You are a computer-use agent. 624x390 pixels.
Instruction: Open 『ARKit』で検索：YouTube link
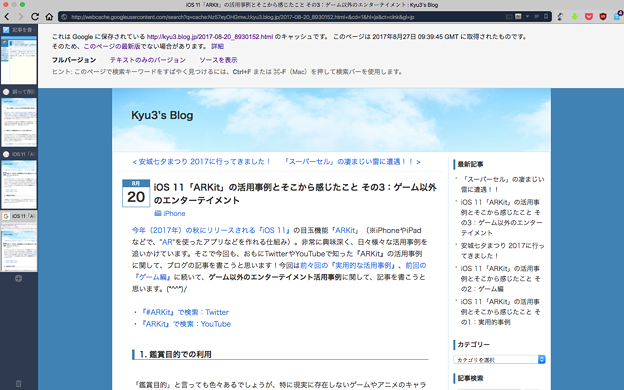click(186, 324)
